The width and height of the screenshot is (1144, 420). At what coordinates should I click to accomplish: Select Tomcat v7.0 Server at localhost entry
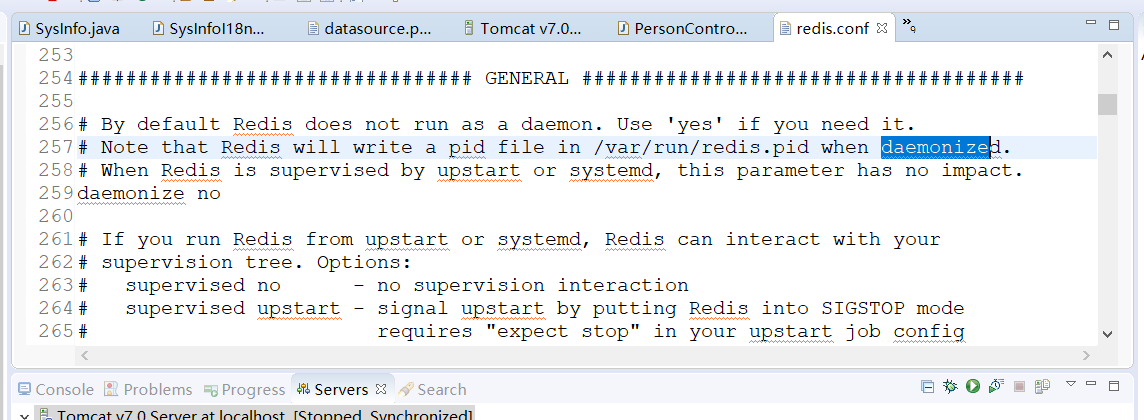click(x=255, y=416)
